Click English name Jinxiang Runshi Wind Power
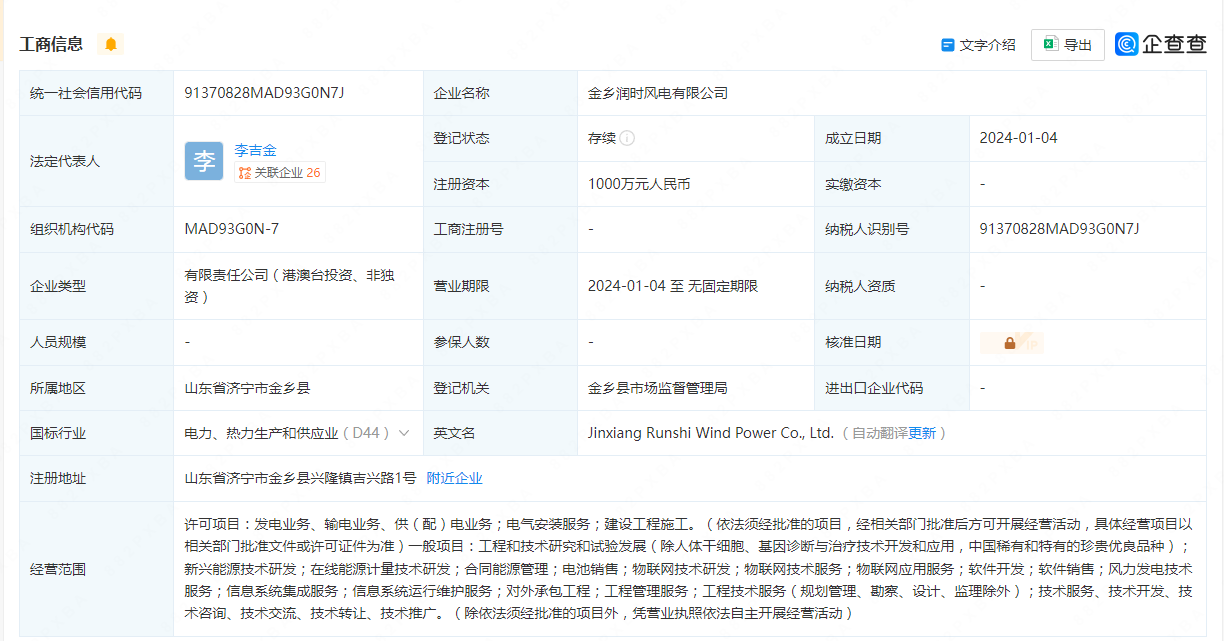 coord(711,433)
